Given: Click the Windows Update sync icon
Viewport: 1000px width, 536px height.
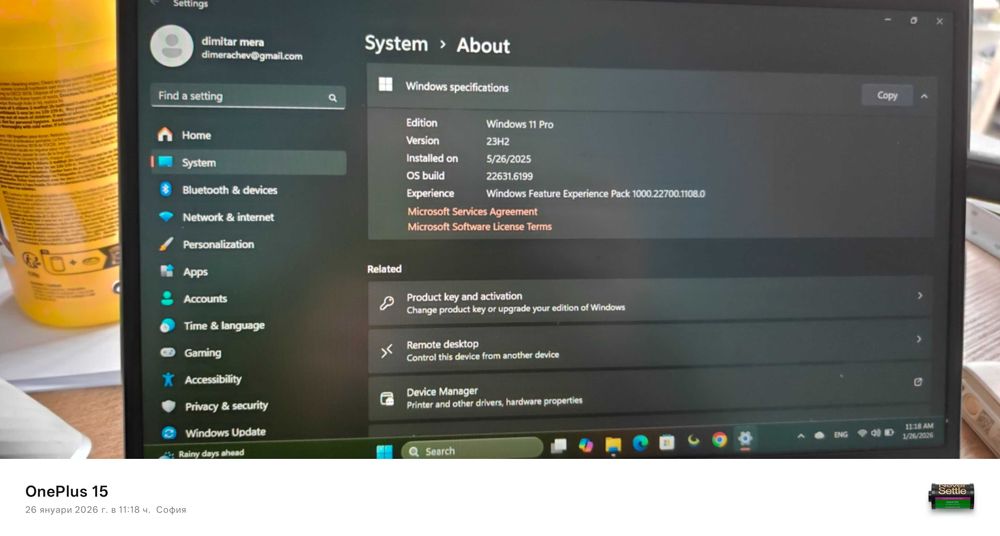Looking at the screenshot, I should (169, 433).
